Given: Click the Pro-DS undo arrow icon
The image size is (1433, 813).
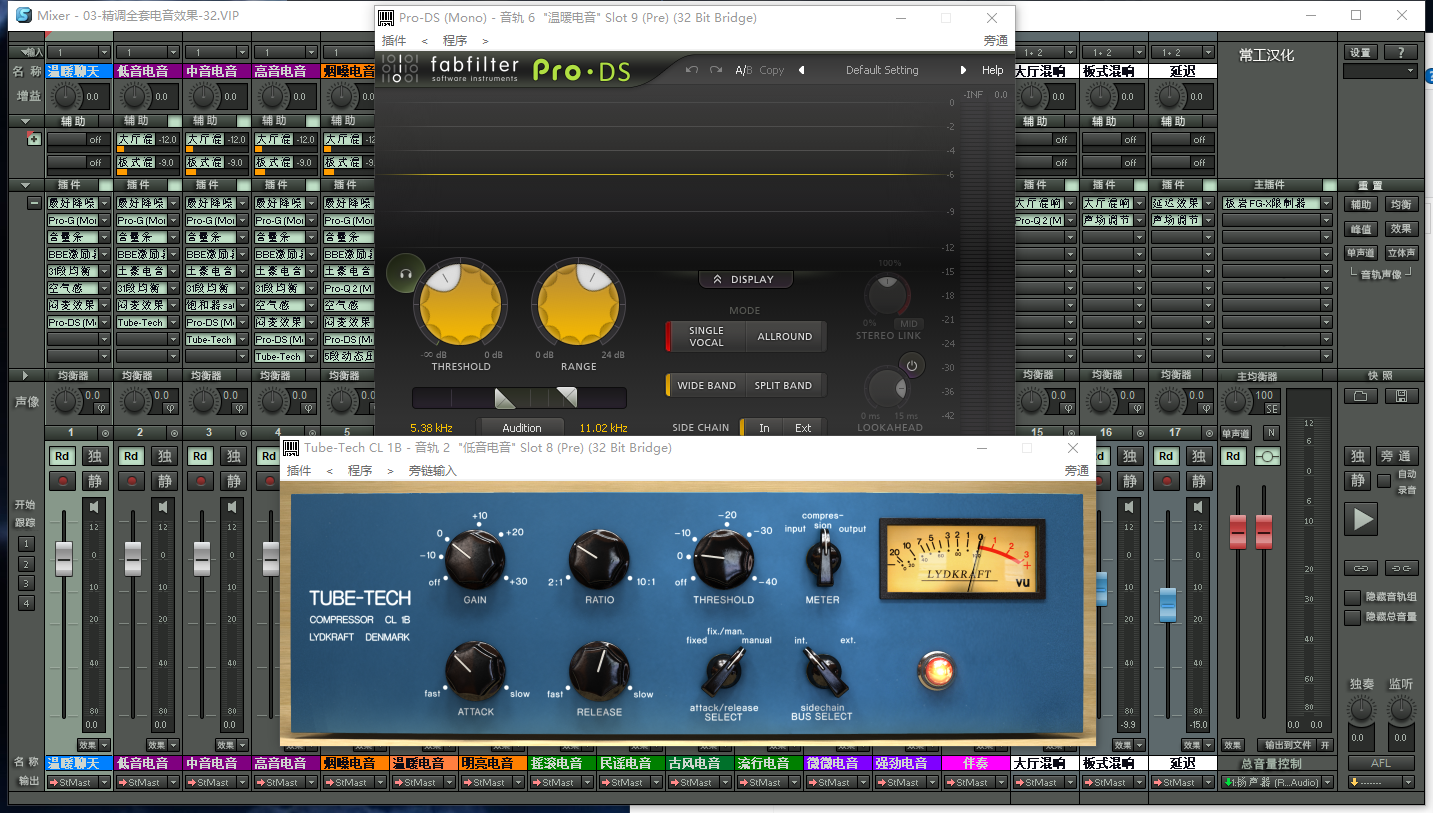Looking at the screenshot, I should (x=692, y=70).
